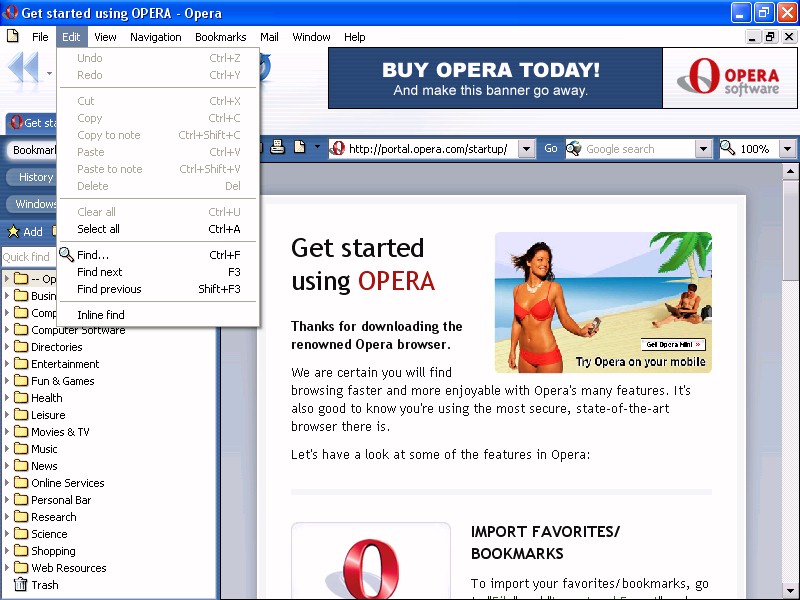The width and height of the screenshot is (800, 600).
Task: Open the File menu
Action: pyautogui.click(x=40, y=37)
